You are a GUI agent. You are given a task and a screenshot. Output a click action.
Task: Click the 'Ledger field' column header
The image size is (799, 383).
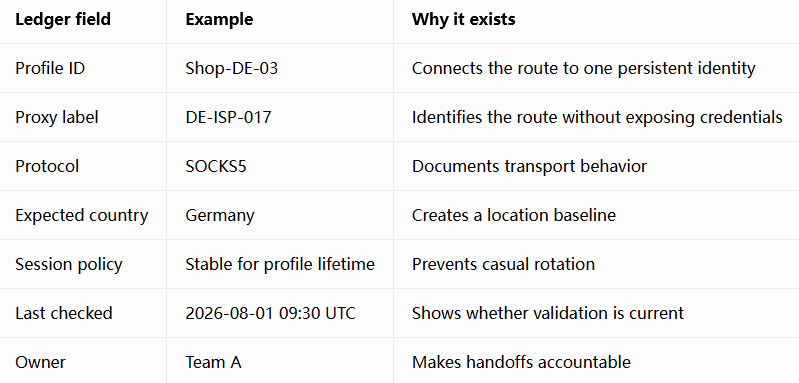pos(63,19)
